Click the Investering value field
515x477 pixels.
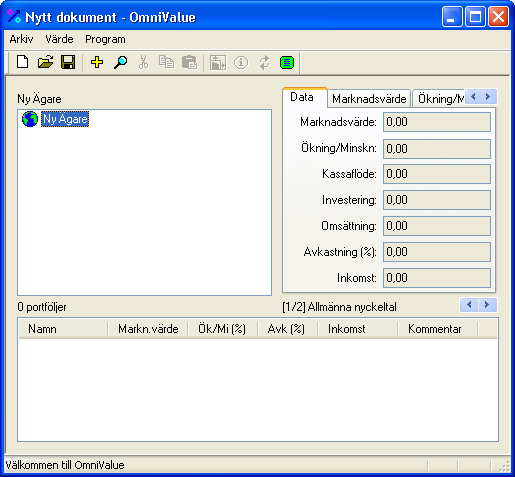point(437,200)
